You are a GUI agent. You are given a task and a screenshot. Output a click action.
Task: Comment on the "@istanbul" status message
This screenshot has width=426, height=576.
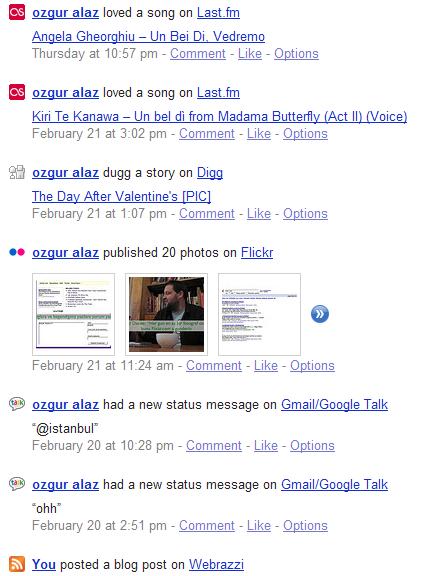pos(214,446)
